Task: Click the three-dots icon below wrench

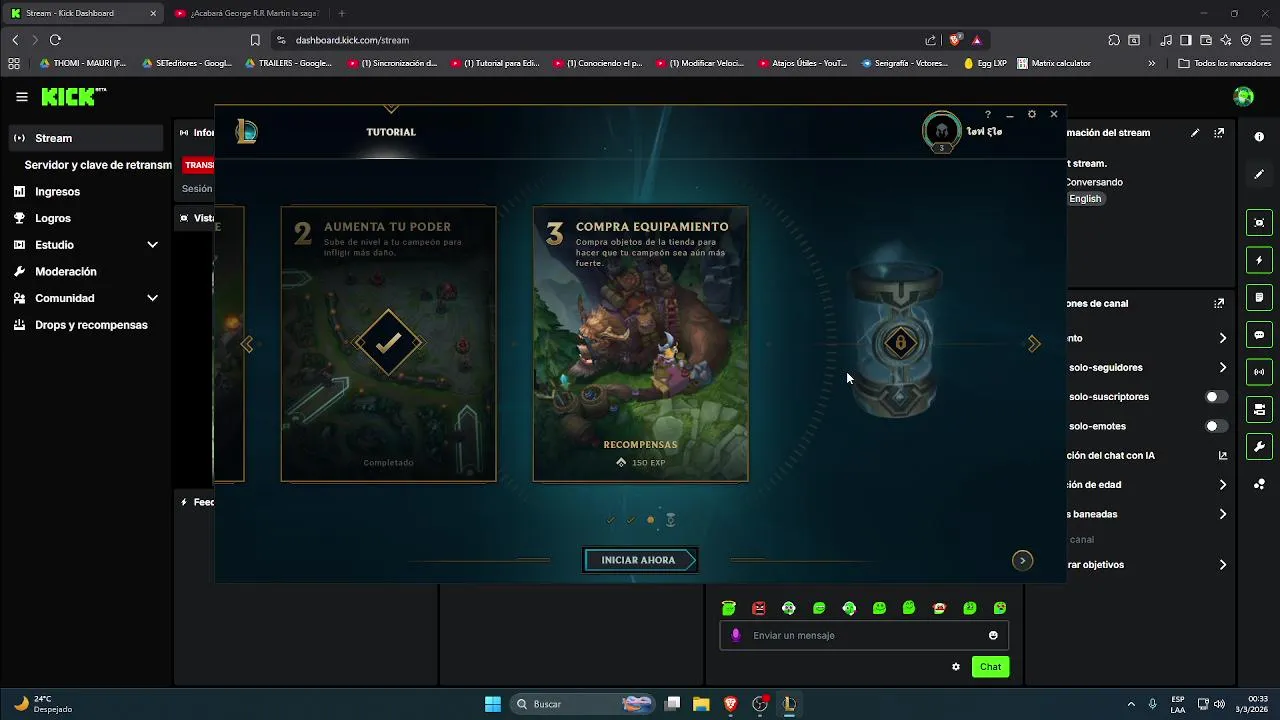Action: coord(1259,484)
